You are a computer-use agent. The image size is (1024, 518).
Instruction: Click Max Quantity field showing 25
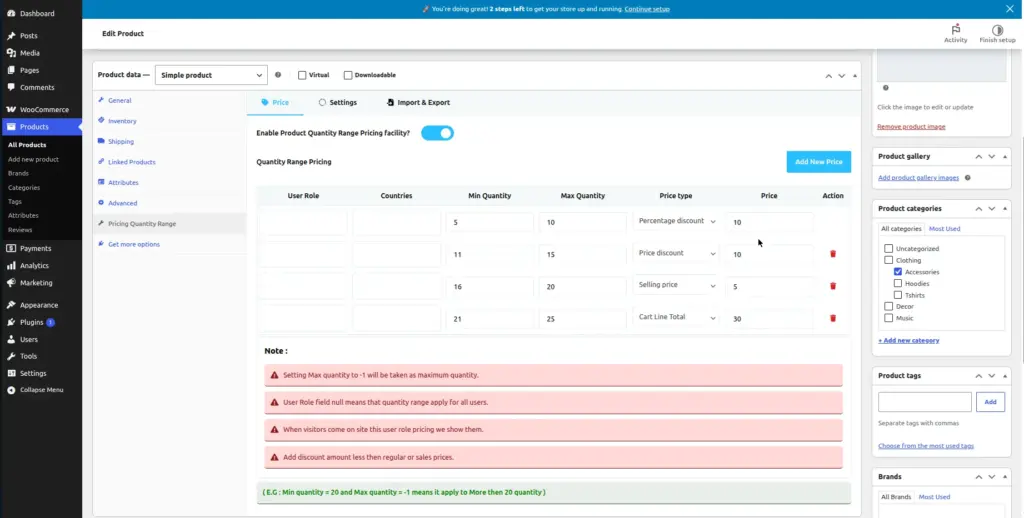pyautogui.click(x=583, y=319)
